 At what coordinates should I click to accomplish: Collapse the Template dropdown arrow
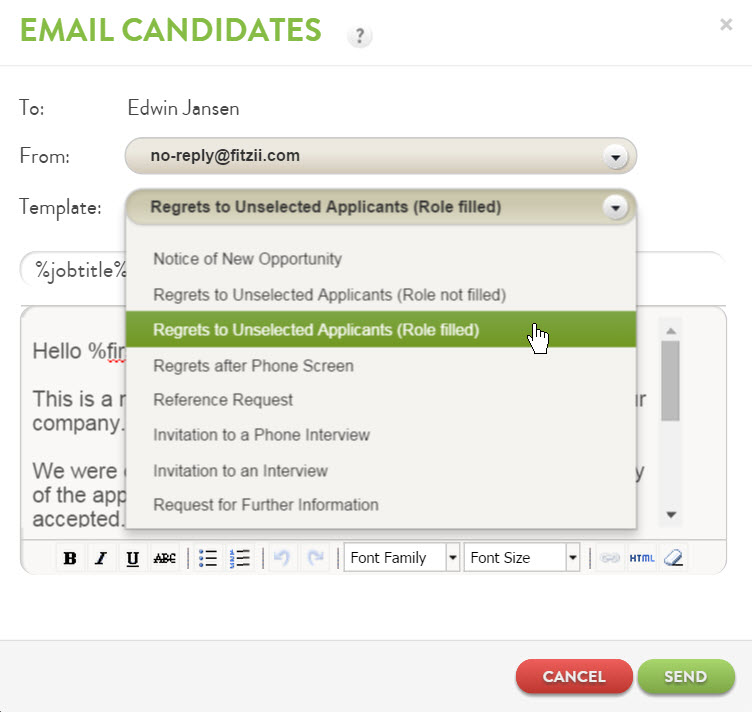[616, 208]
